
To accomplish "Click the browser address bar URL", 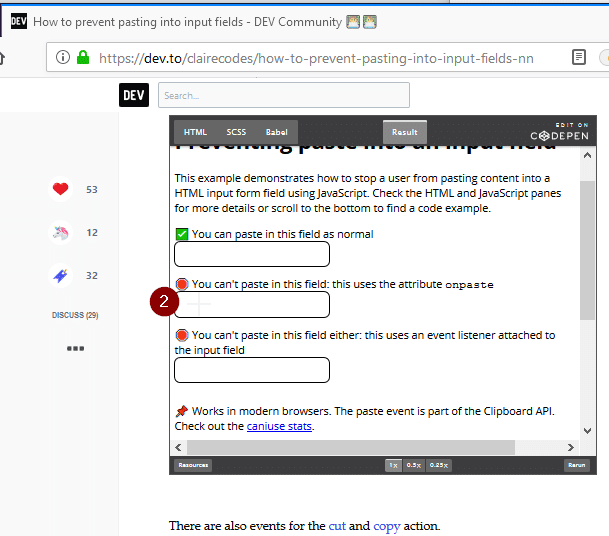I will (x=316, y=58).
